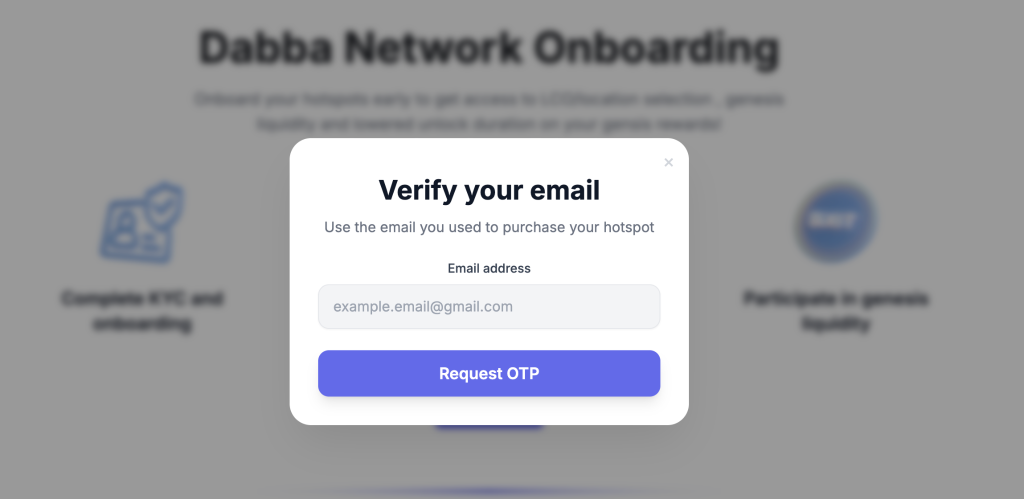The width and height of the screenshot is (1024, 499).
Task: Click the "Email address" field label
Action: point(488,268)
